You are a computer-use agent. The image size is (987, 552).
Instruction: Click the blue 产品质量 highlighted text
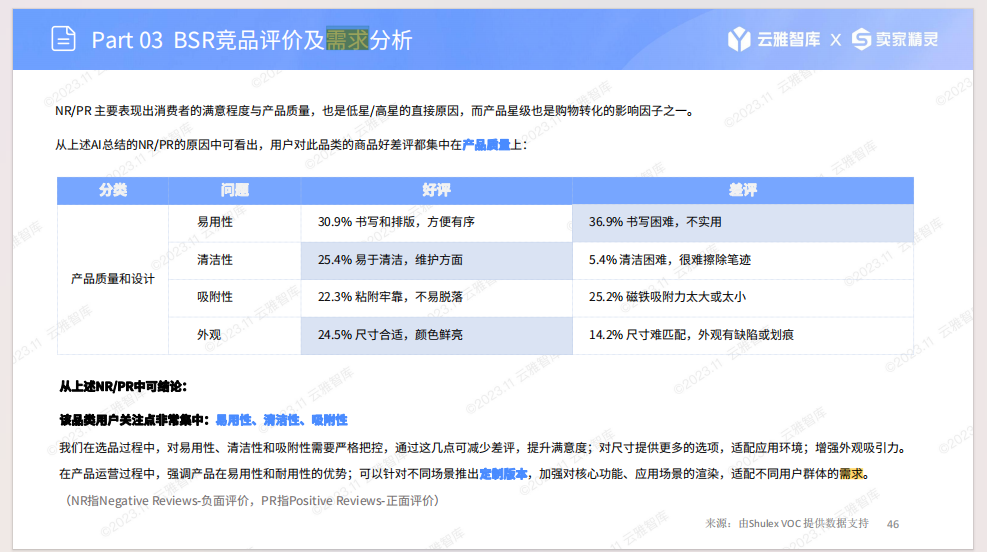[486, 145]
